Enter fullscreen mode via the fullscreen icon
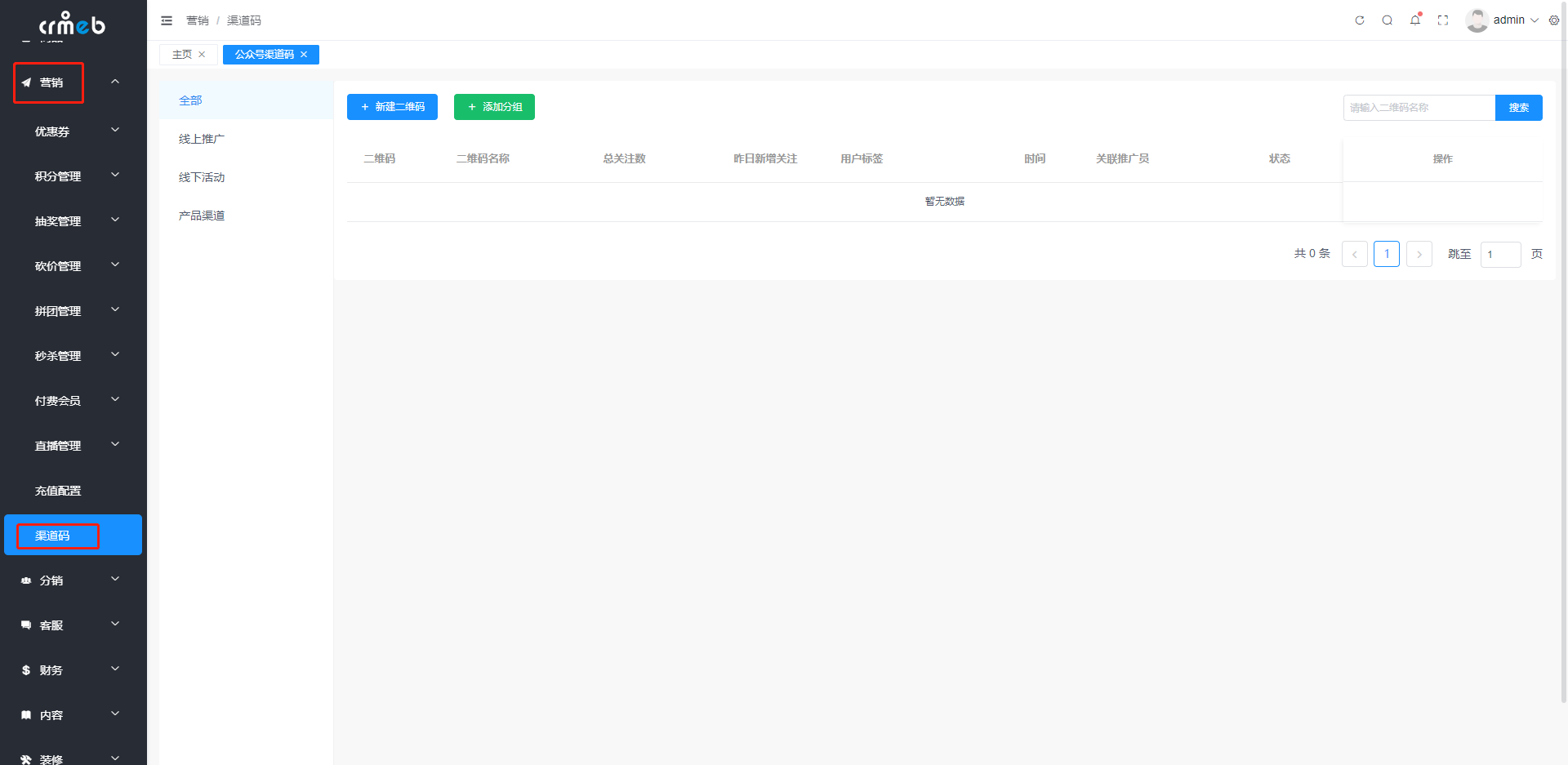This screenshot has width=1568, height=765. (x=1443, y=20)
